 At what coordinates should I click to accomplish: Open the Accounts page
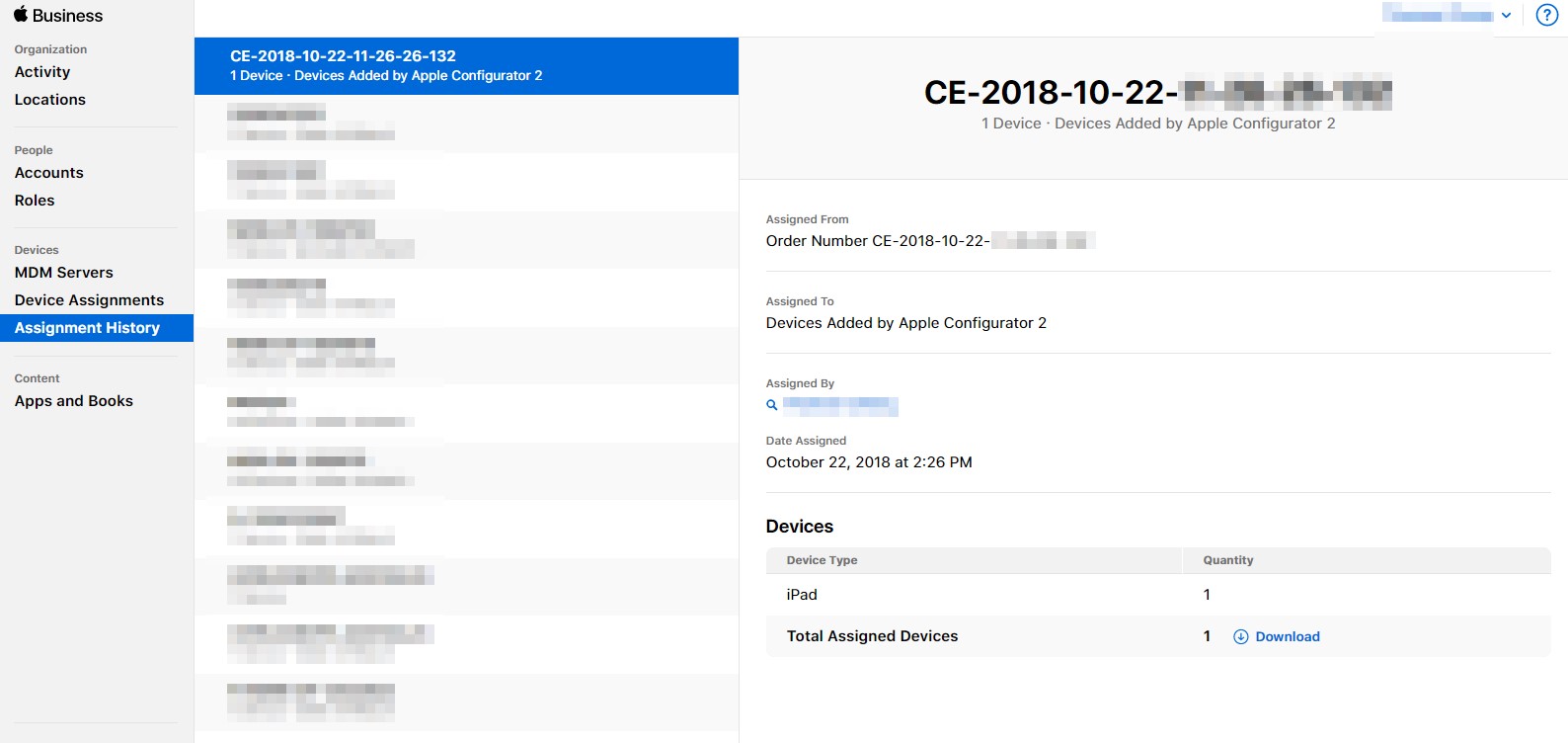(x=49, y=173)
